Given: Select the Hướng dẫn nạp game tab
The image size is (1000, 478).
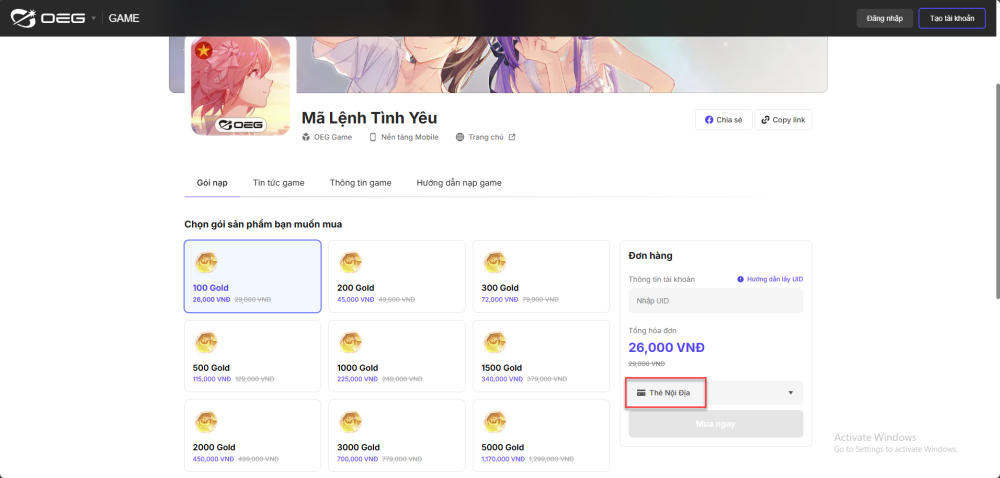Looking at the screenshot, I should click(459, 183).
